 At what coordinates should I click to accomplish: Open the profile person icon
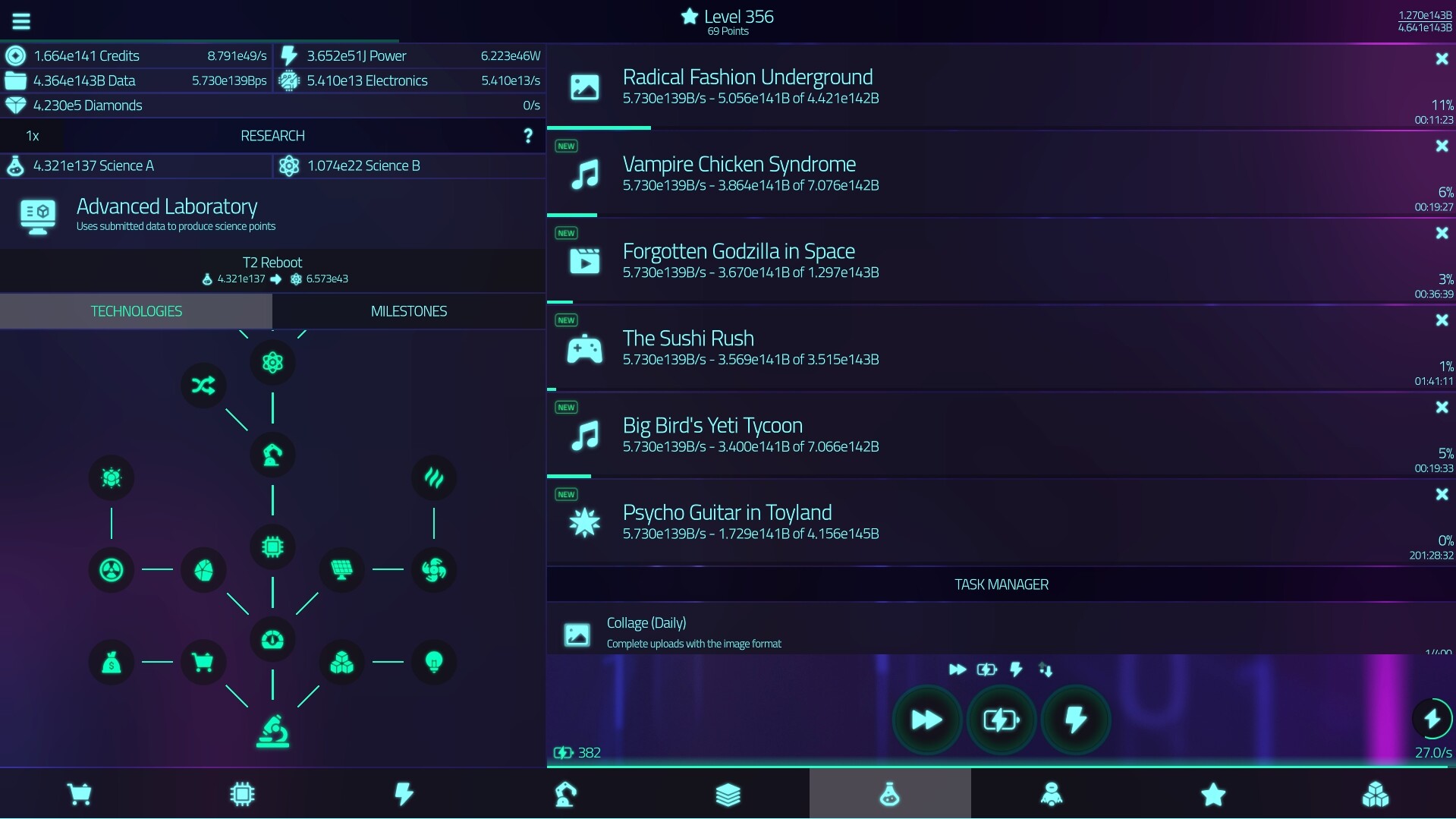[1052, 793]
